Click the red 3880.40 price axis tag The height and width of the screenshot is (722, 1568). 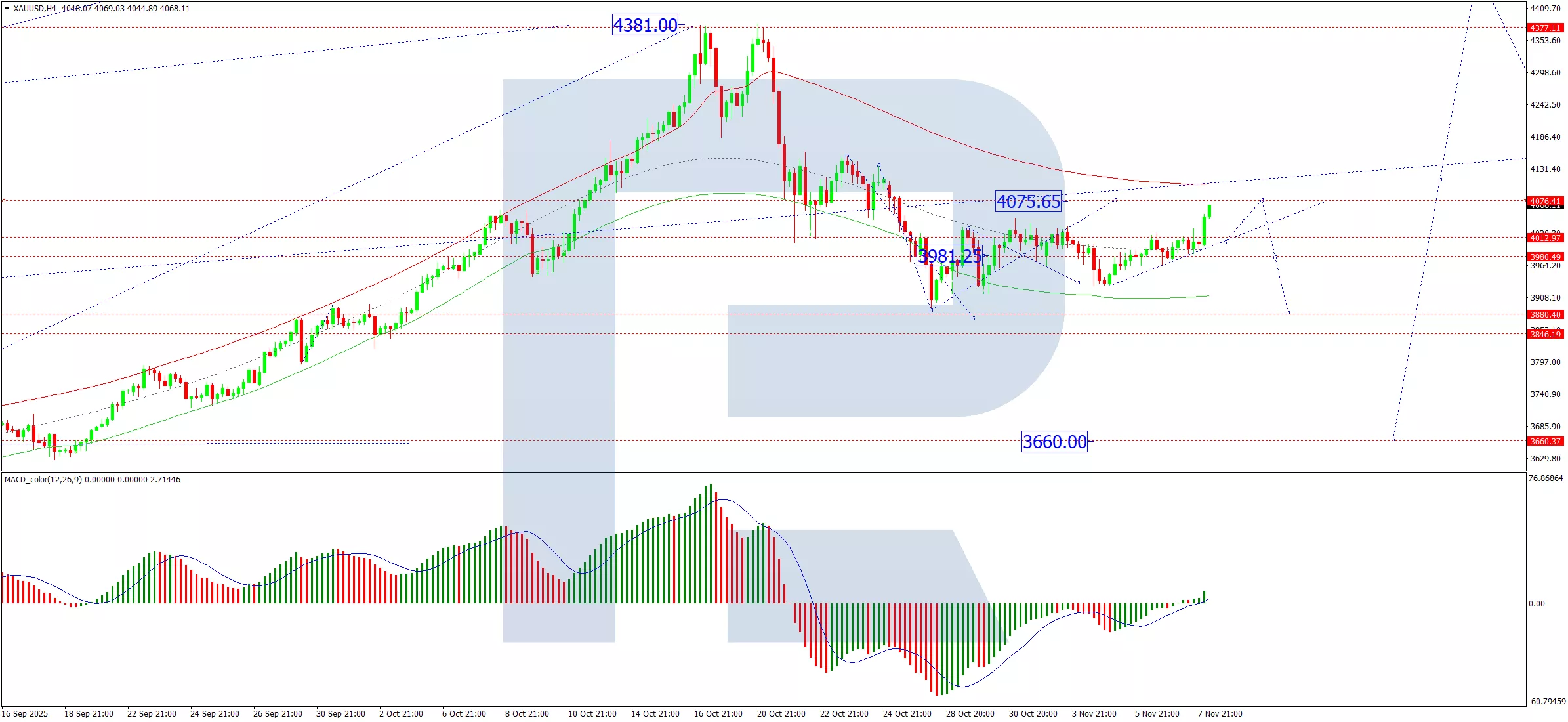1545,314
